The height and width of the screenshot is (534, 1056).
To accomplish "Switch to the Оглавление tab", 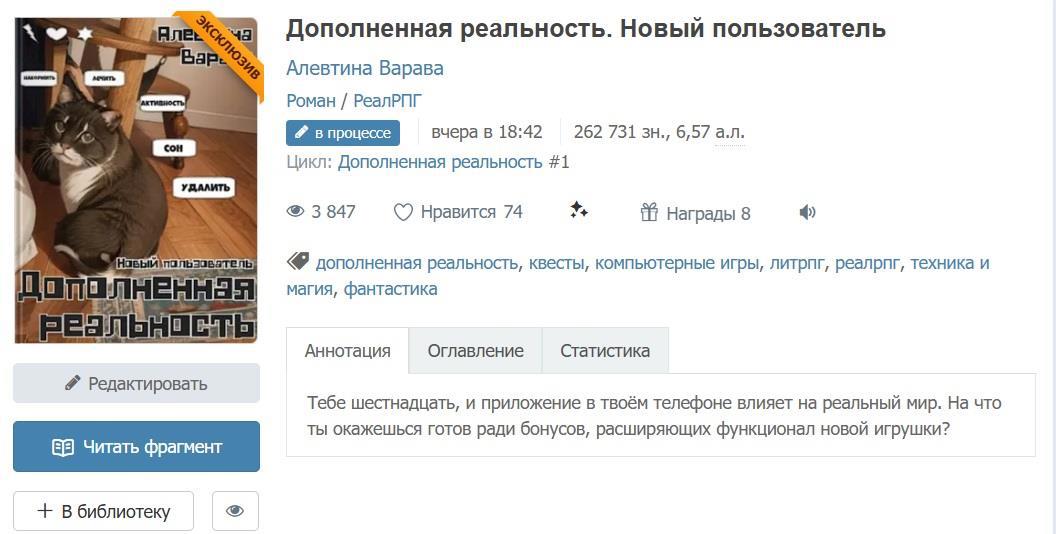I will tap(475, 351).
